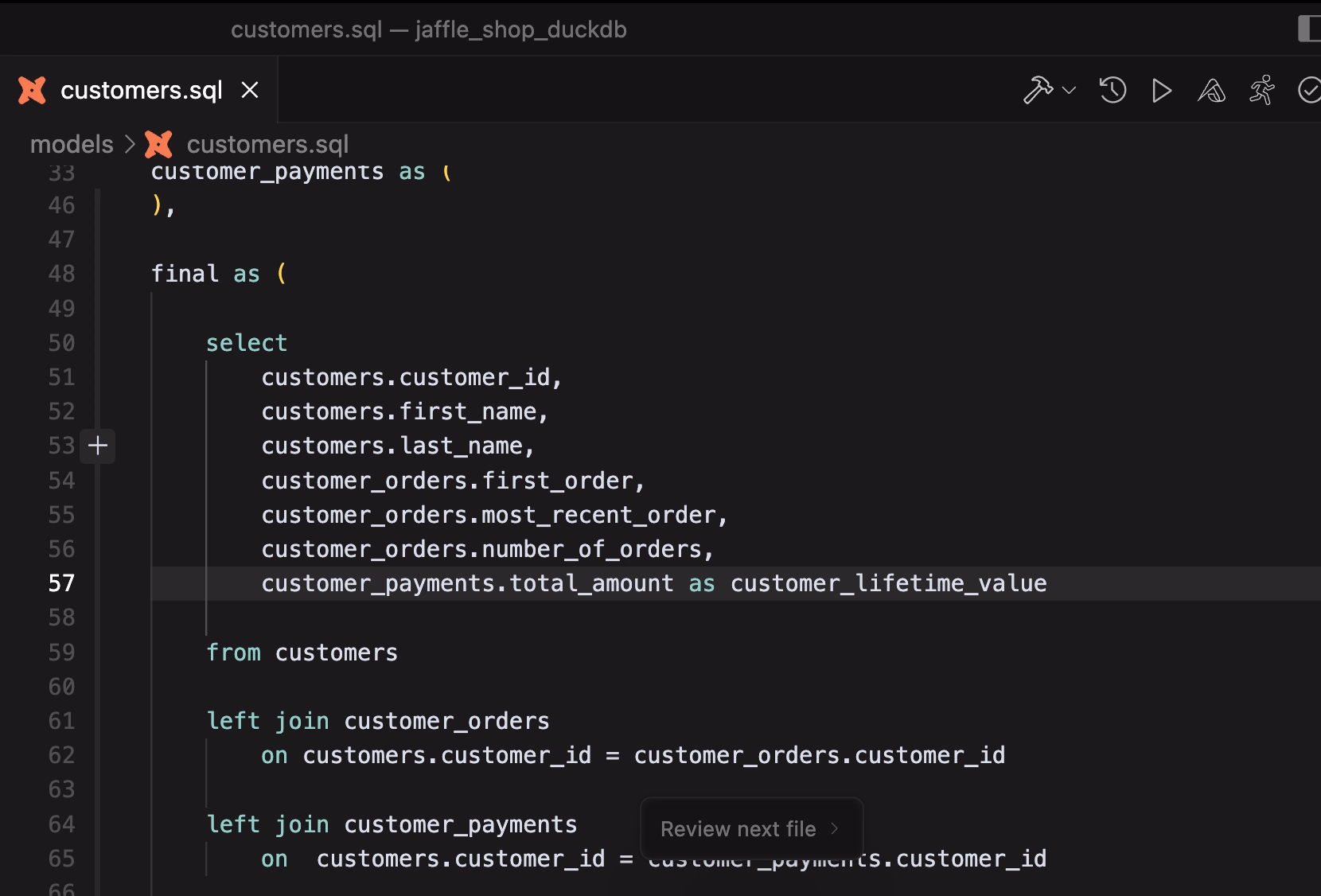Click the Review next file button
The height and width of the screenshot is (896, 1321).
coord(751,829)
